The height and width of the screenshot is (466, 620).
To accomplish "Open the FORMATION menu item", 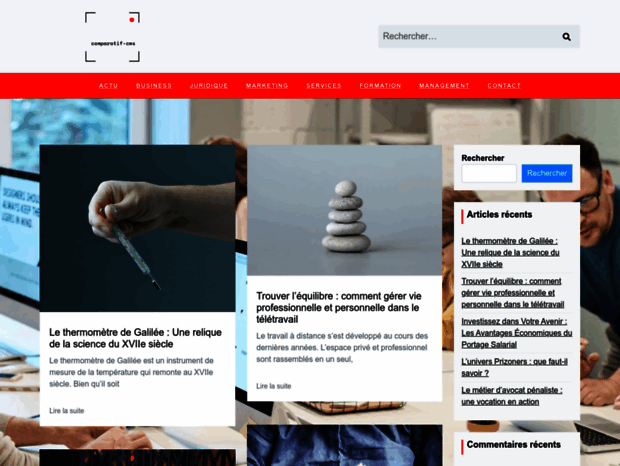I will click(380, 86).
